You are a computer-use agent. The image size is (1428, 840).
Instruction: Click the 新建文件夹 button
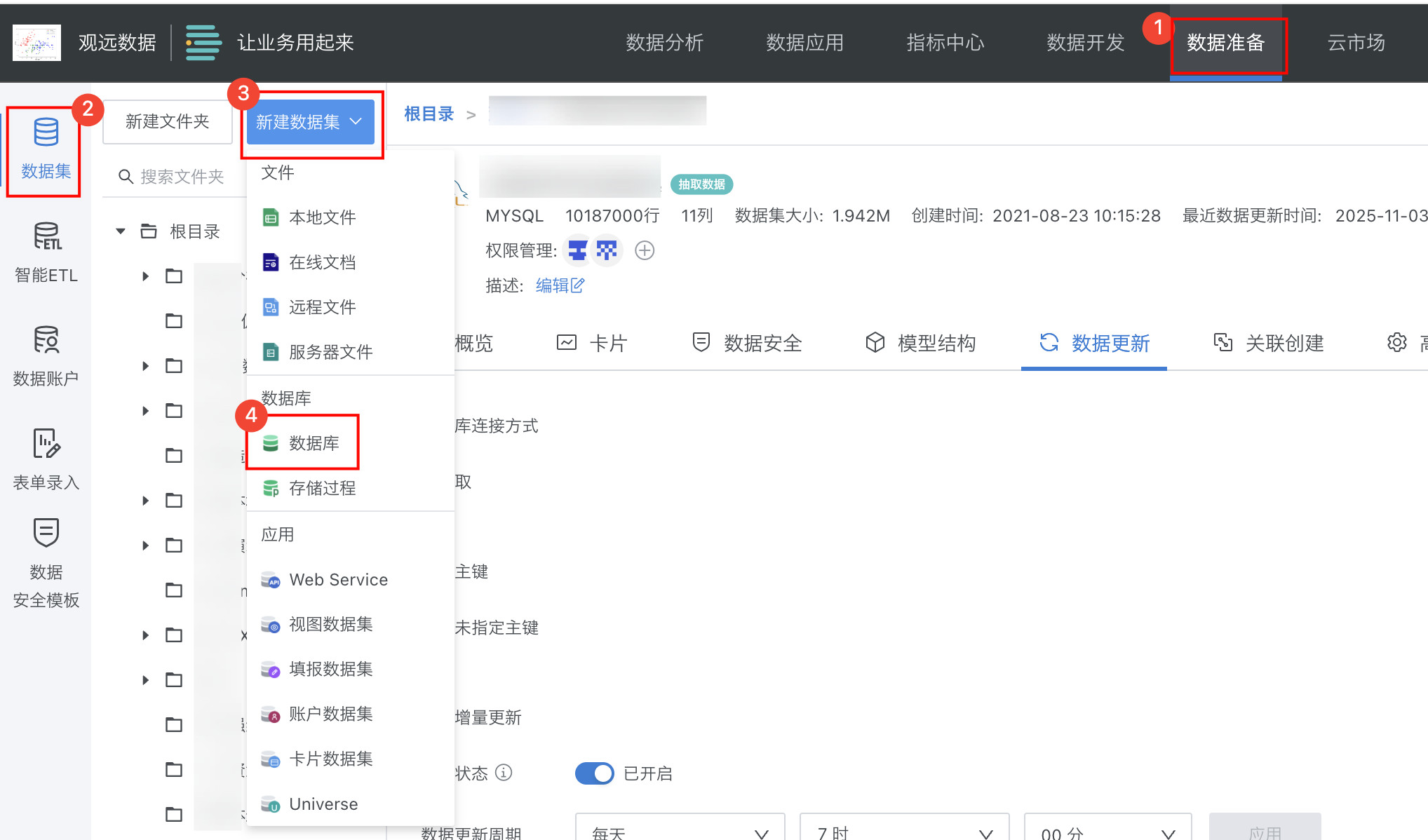click(167, 121)
